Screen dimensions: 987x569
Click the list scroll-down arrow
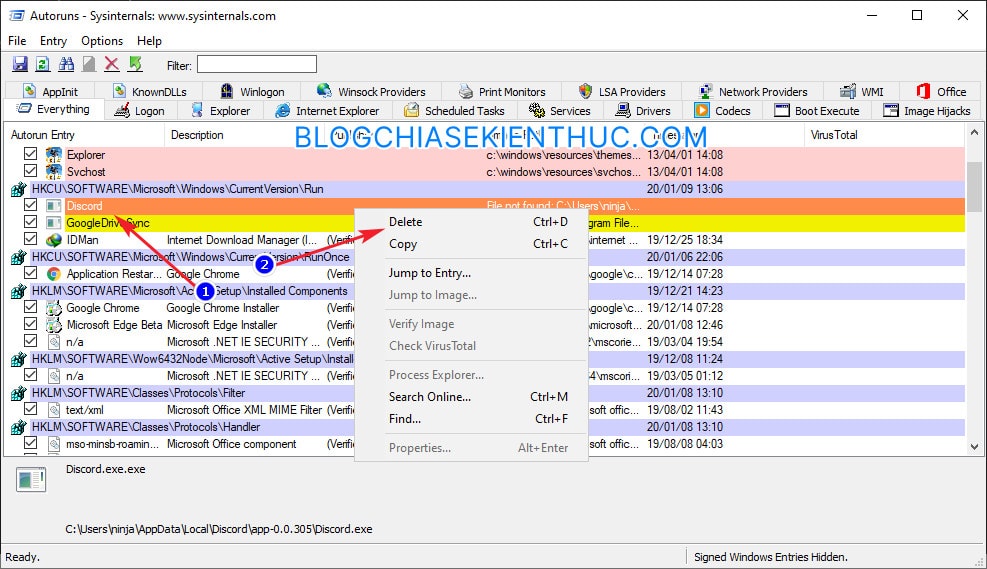tap(974, 447)
